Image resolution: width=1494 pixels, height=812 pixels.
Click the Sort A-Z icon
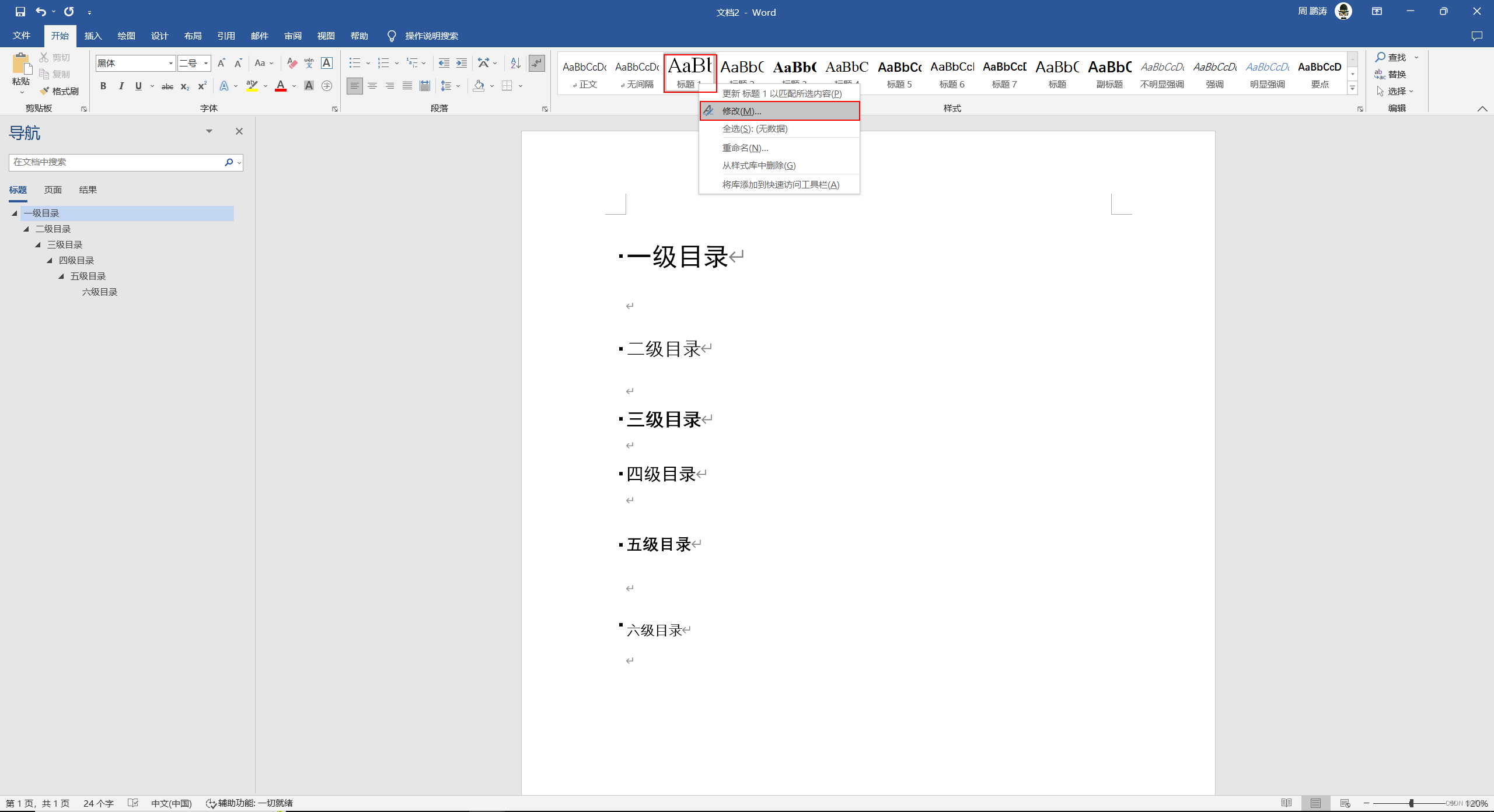point(515,63)
